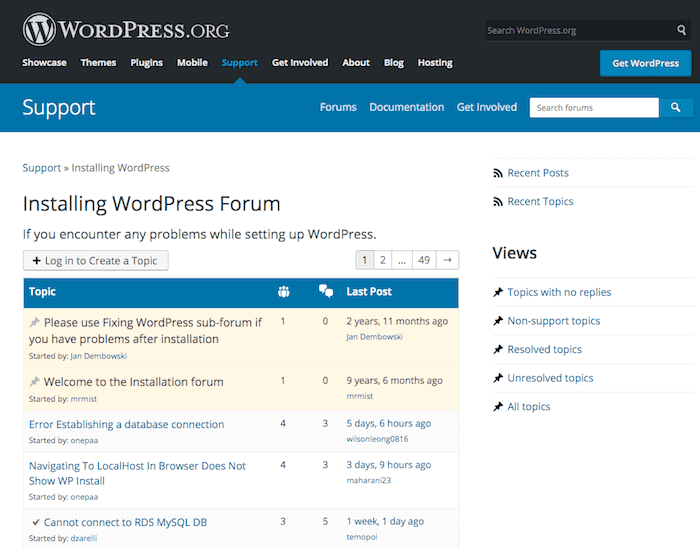Viewport: 700px width, 549px height.
Task: Open Documentation in the blue Support bar
Action: pos(407,107)
